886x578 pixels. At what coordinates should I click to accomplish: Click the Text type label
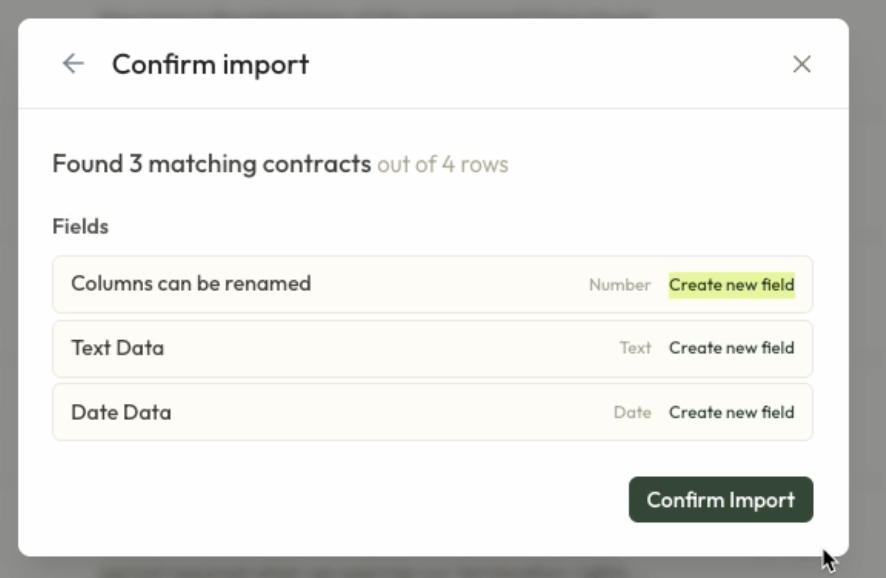635,348
